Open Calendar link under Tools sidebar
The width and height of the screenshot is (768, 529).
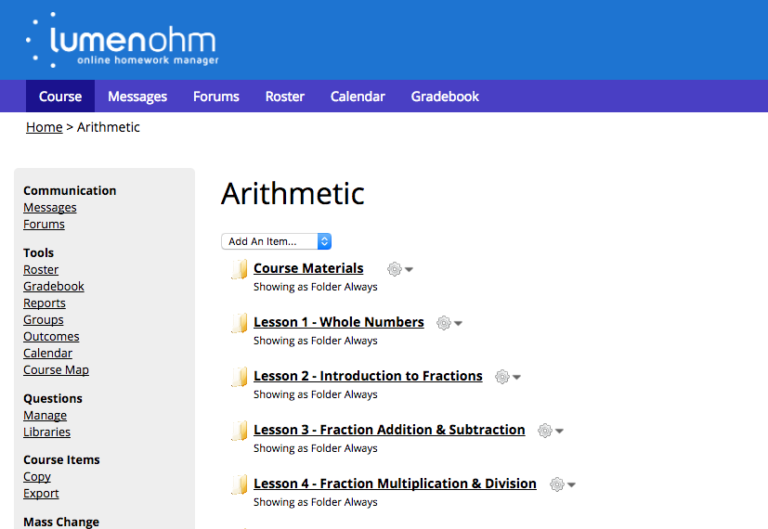(x=48, y=353)
